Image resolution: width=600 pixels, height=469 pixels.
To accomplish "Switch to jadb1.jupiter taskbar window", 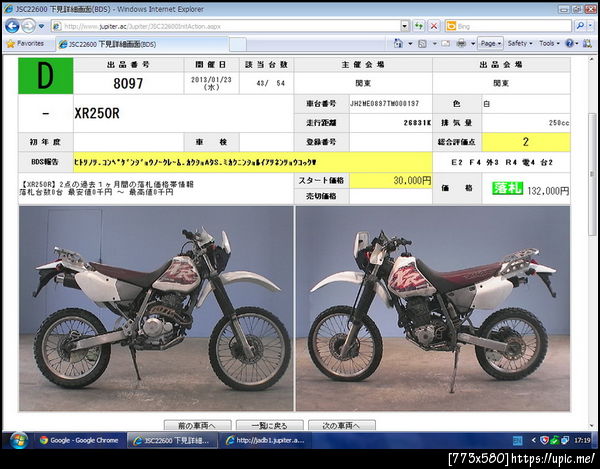I will click(265, 440).
